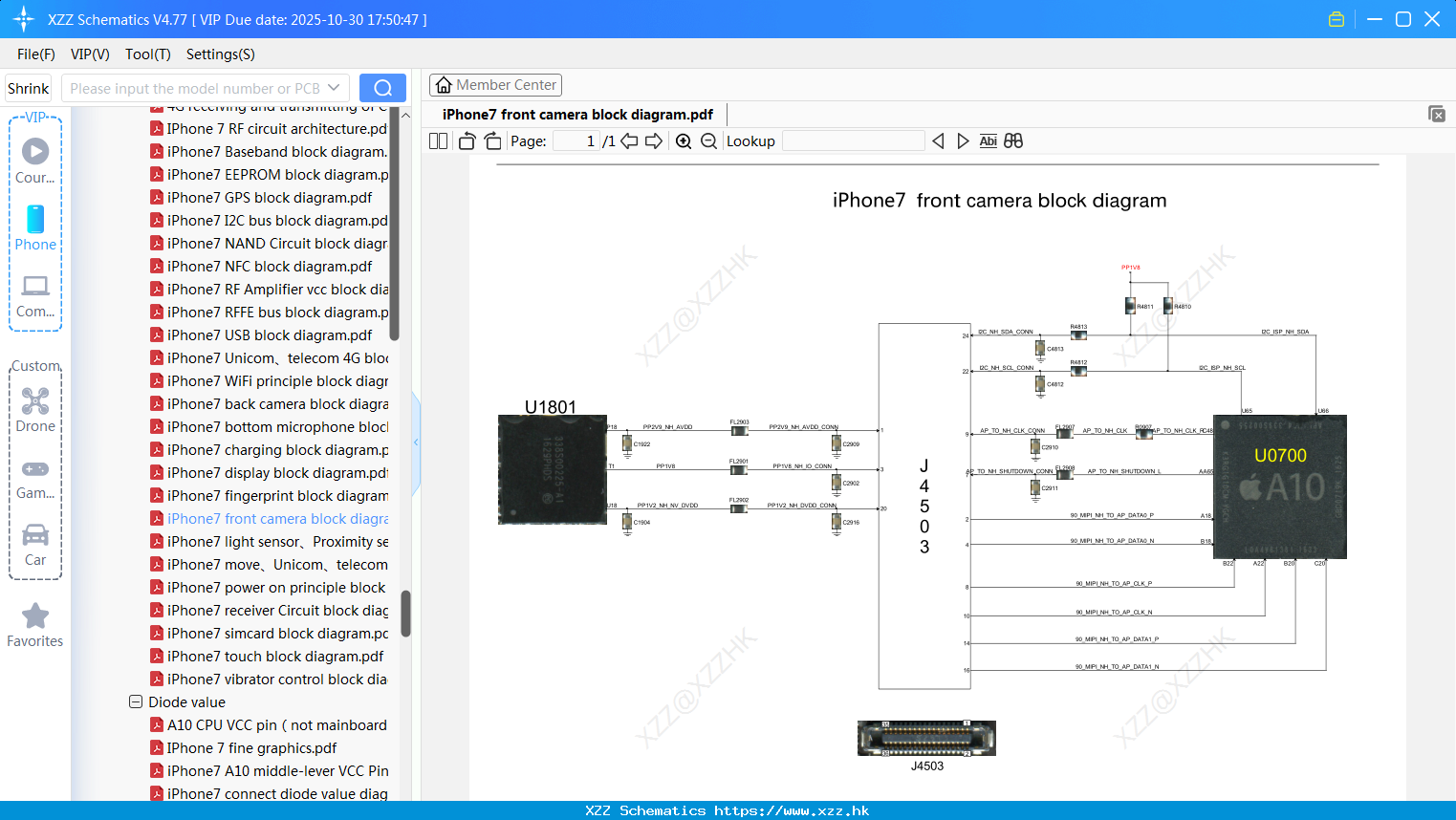Open iPhone7 RF Amplifier vcc block diagram
1456x820 pixels.
tap(269, 290)
